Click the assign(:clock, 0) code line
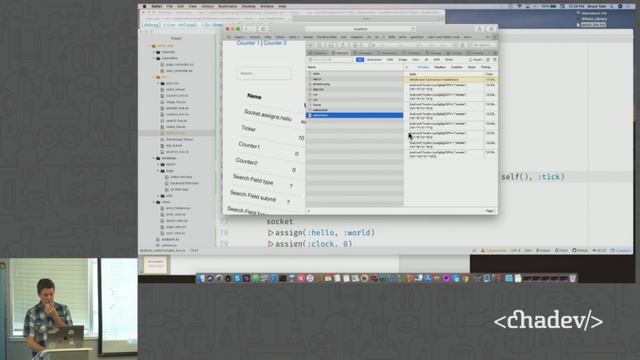This screenshot has width=640, height=360. (x=310, y=244)
